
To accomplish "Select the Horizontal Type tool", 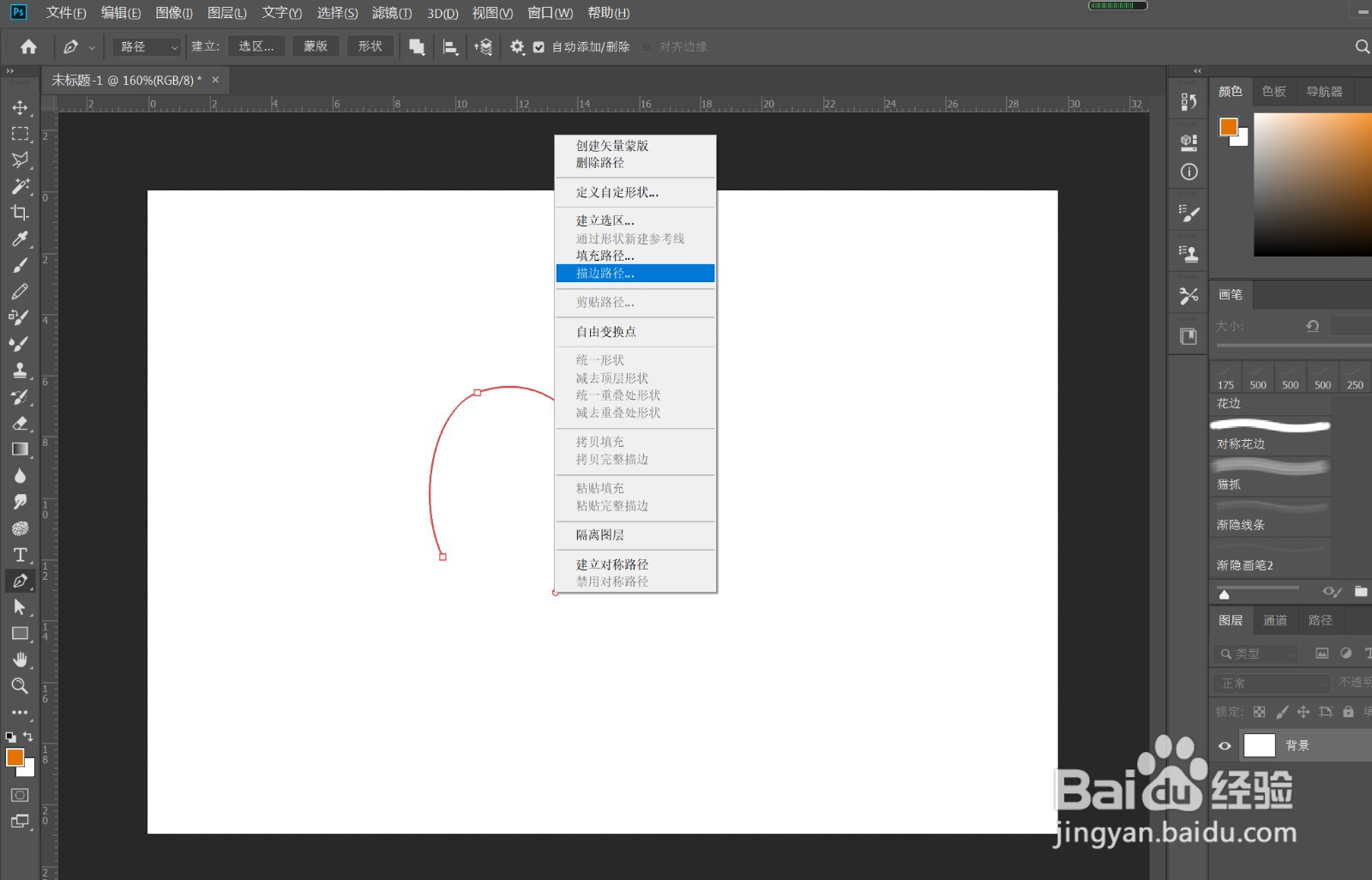I will pos(20,555).
